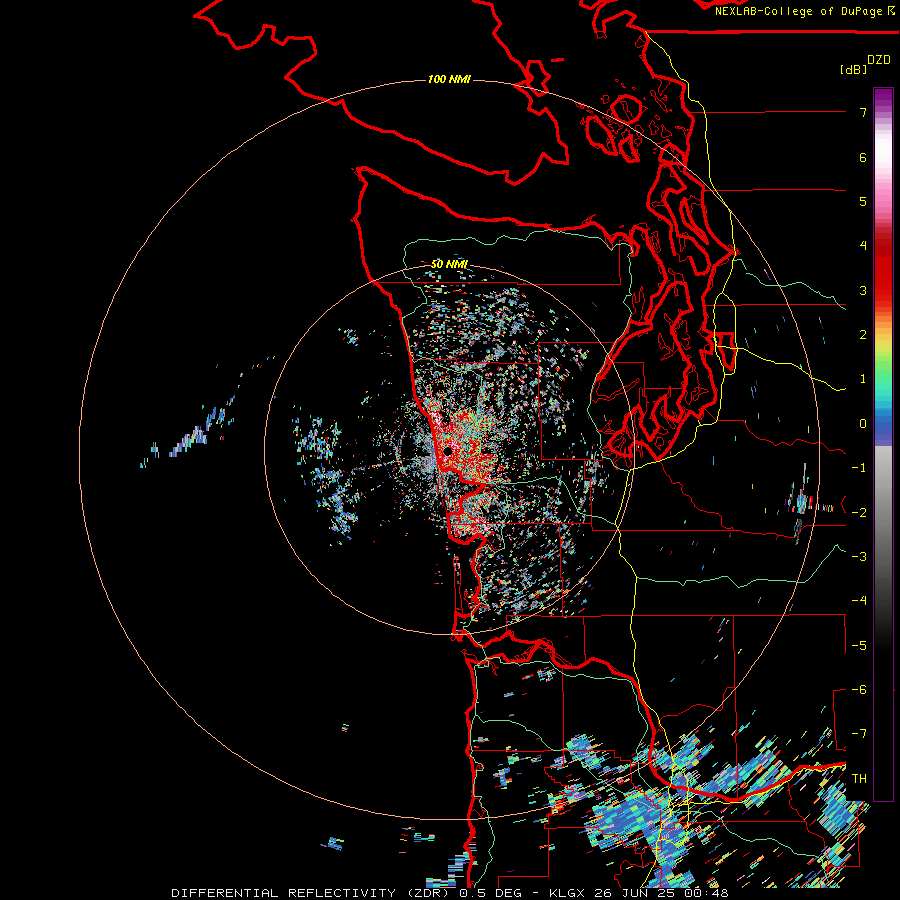Pick the white band of the ZDR color bar

(883, 149)
